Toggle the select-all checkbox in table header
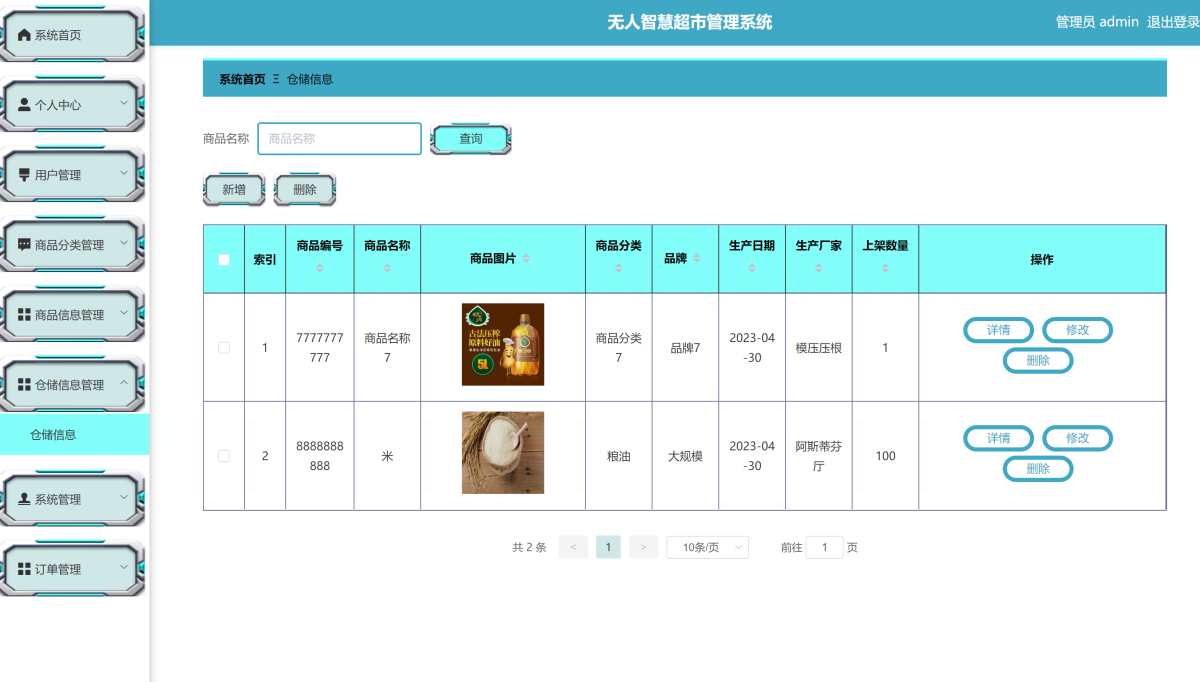Image resolution: width=1200 pixels, height=682 pixels. click(x=224, y=260)
